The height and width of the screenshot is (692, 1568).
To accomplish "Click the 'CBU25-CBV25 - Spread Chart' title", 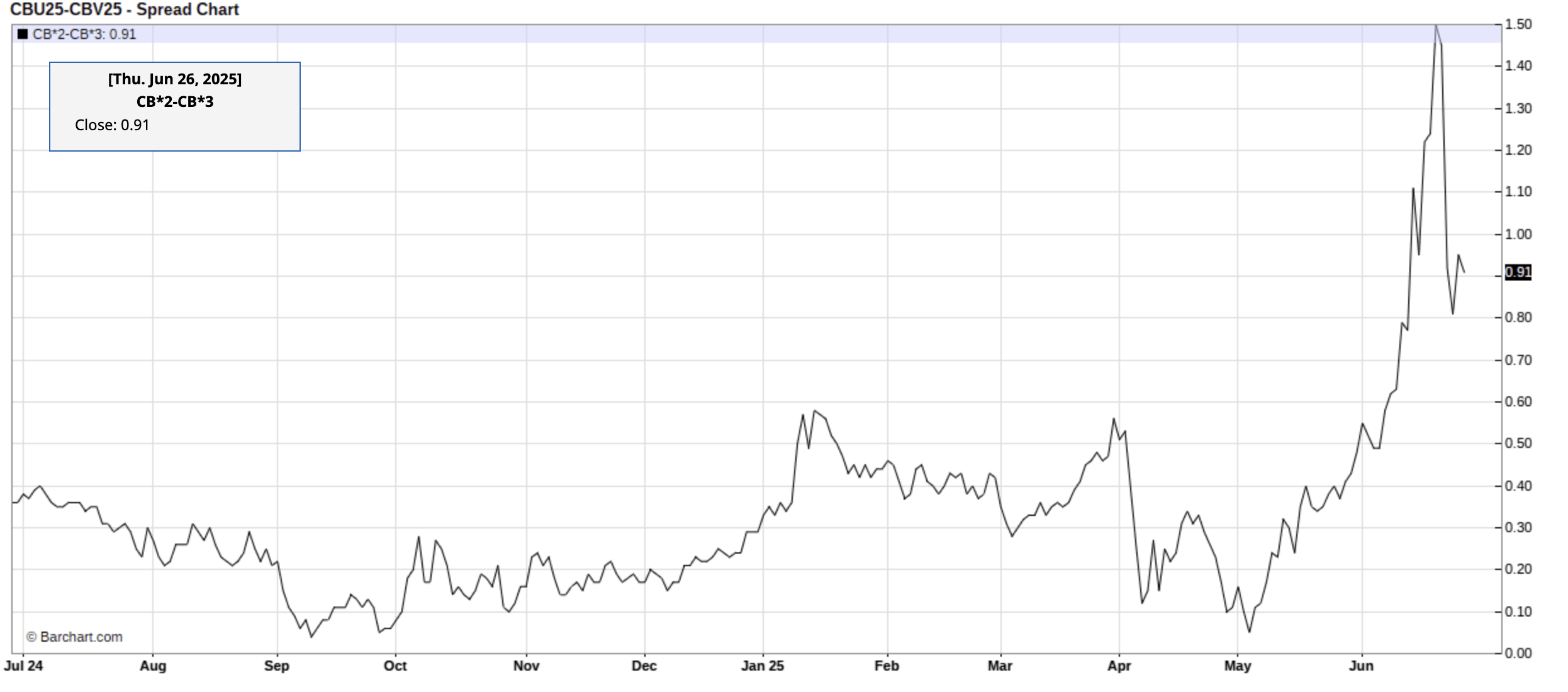I will tap(125, 9).
